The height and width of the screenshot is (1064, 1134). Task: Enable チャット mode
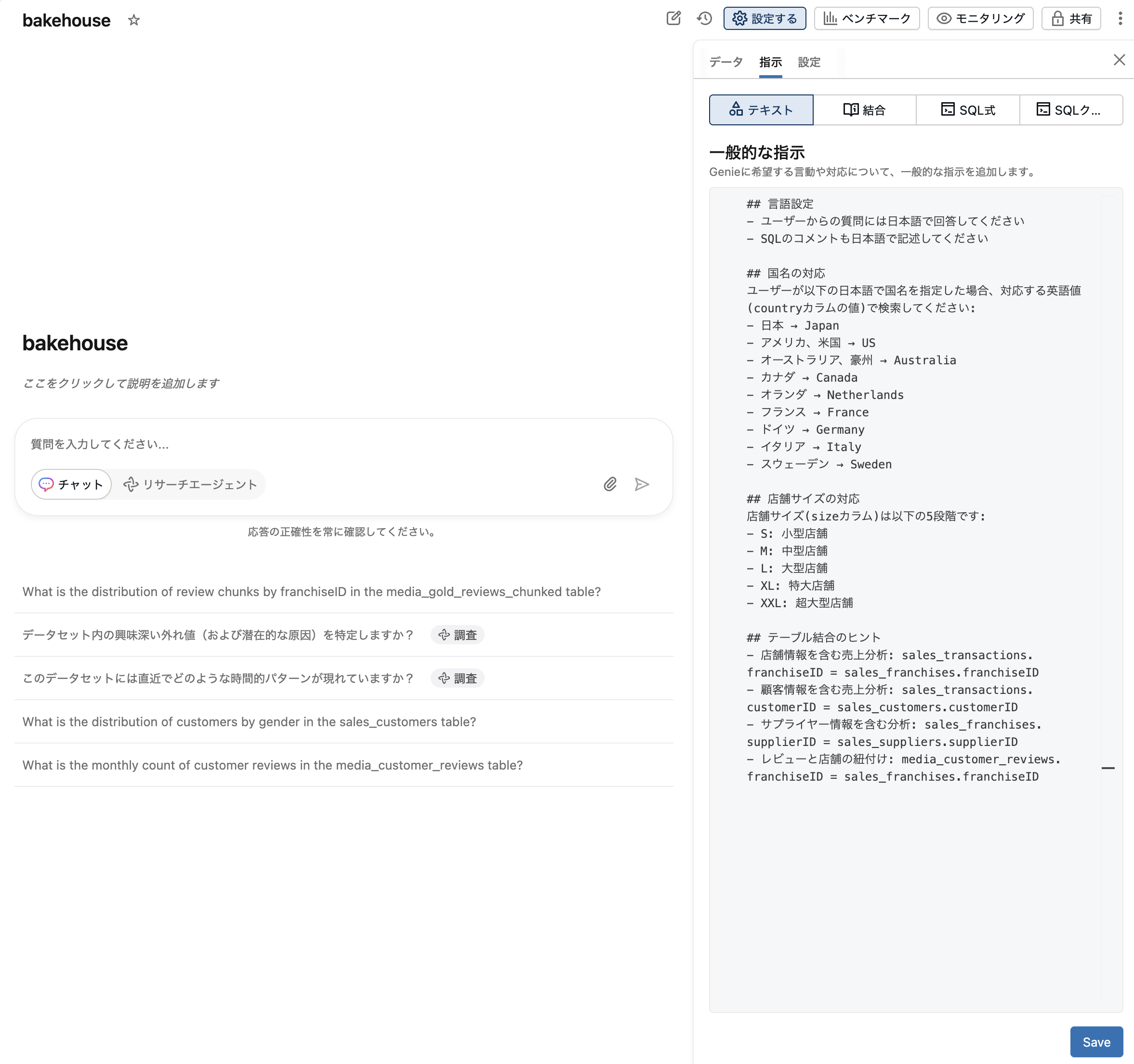(x=71, y=484)
